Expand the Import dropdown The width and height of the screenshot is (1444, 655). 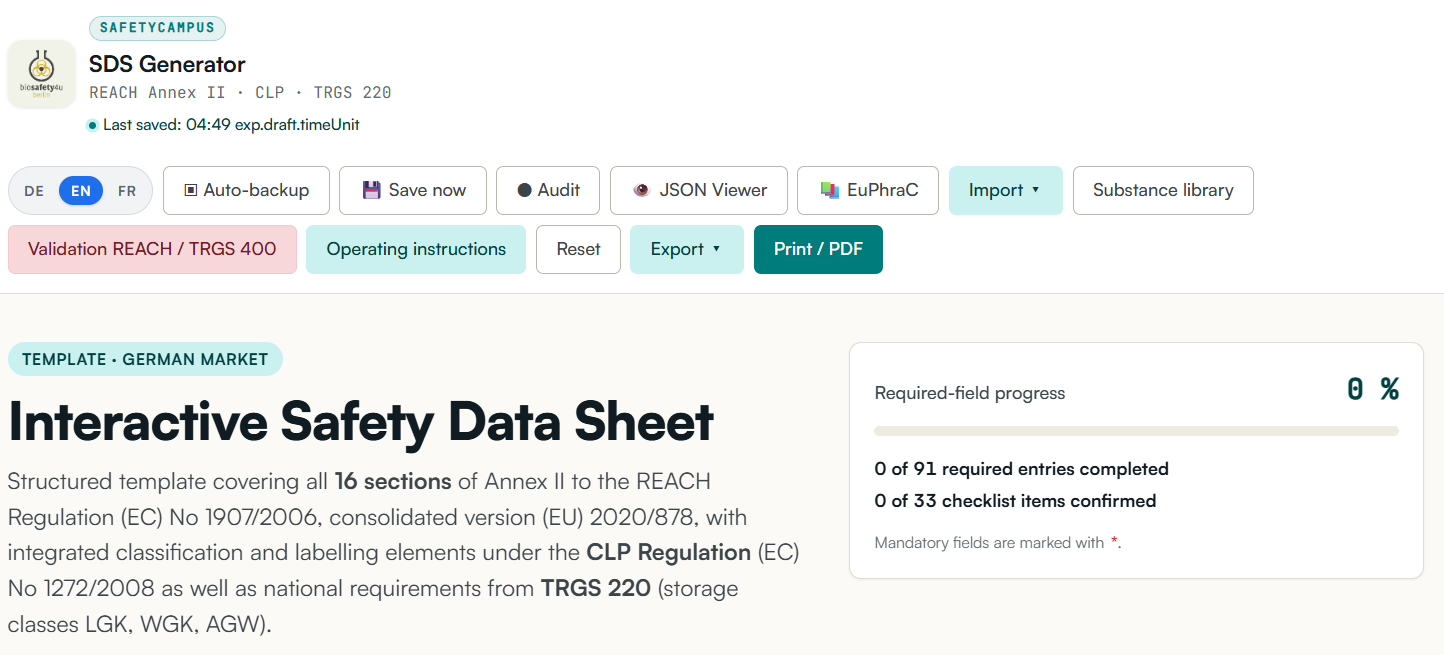click(x=1005, y=190)
